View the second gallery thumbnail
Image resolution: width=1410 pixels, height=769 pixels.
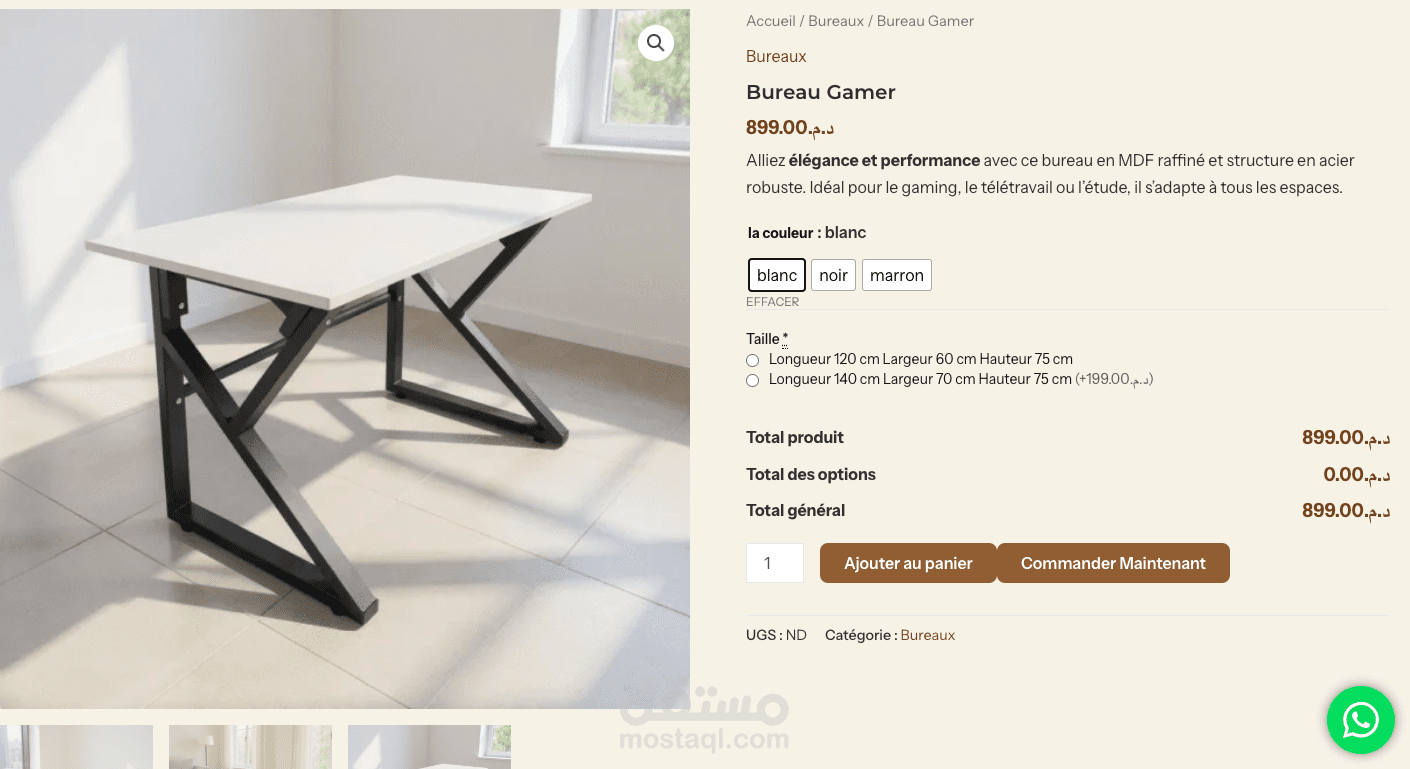(250, 747)
